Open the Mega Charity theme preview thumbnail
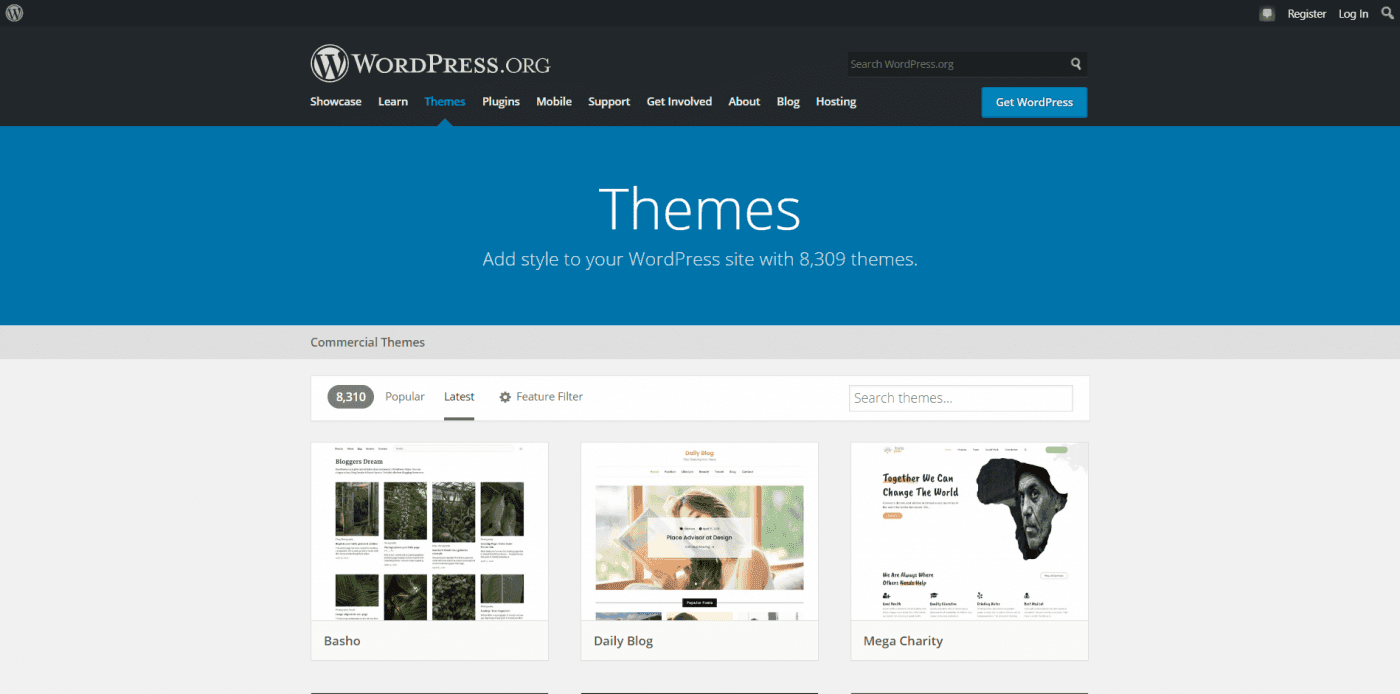 970,531
